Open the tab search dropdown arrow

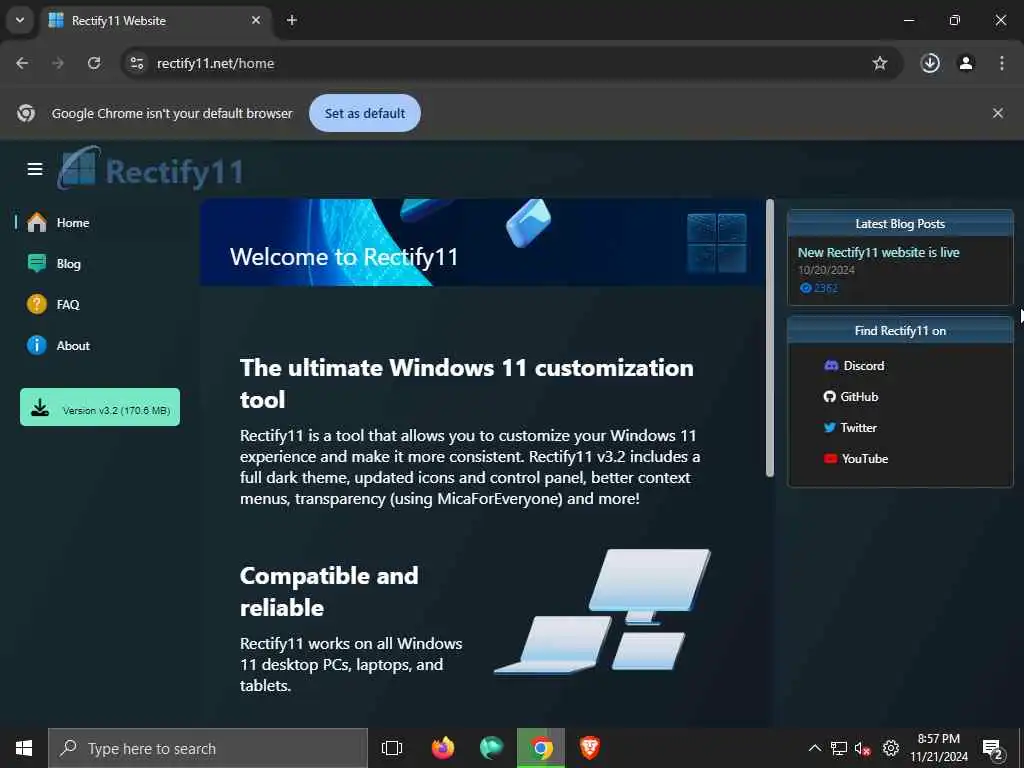[20, 20]
